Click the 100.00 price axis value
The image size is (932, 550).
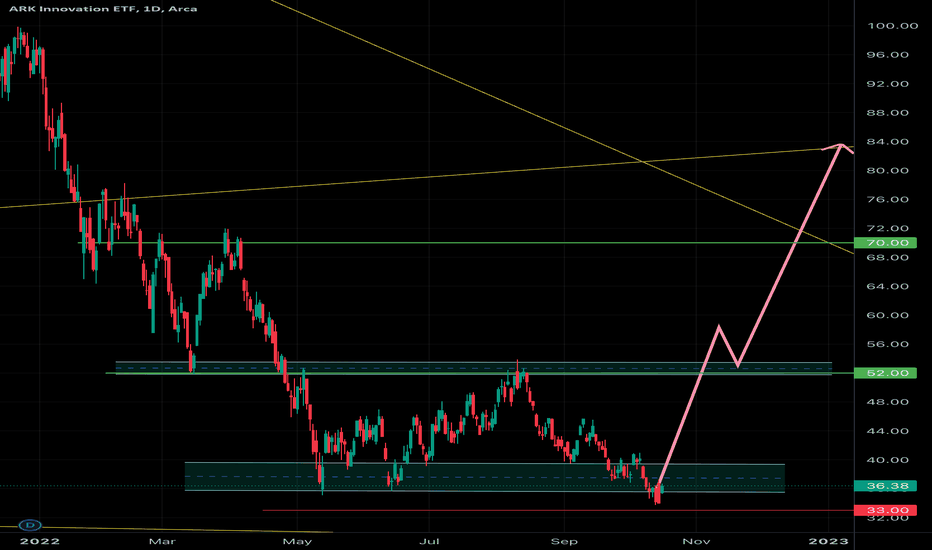tap(893, 26)
